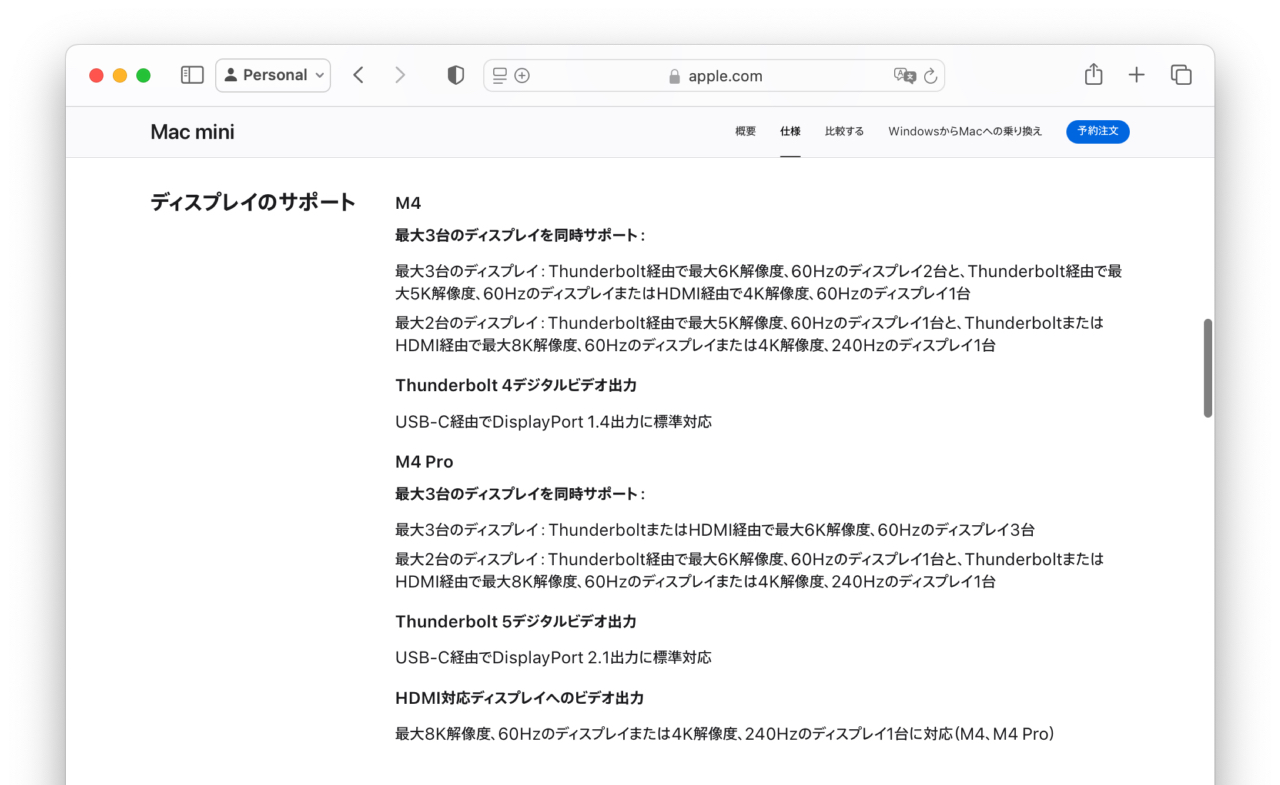This screenshot has height=785, width=1280.
Task: Open the privacy shield report icon
Action: 456,75
